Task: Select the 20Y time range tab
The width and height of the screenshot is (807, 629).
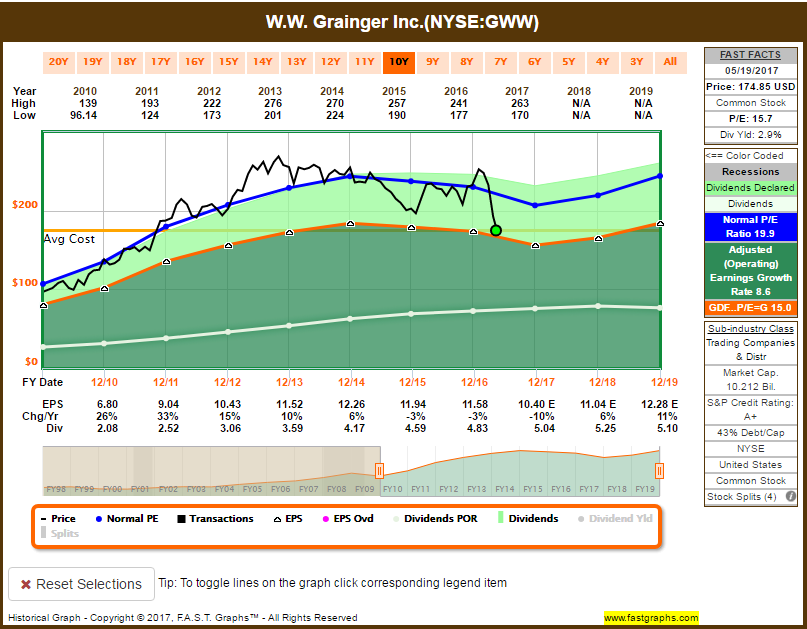Action: point(59,62)
